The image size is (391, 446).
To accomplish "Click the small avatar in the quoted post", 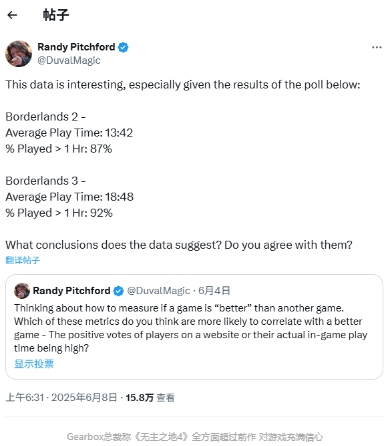I will 22,291.
